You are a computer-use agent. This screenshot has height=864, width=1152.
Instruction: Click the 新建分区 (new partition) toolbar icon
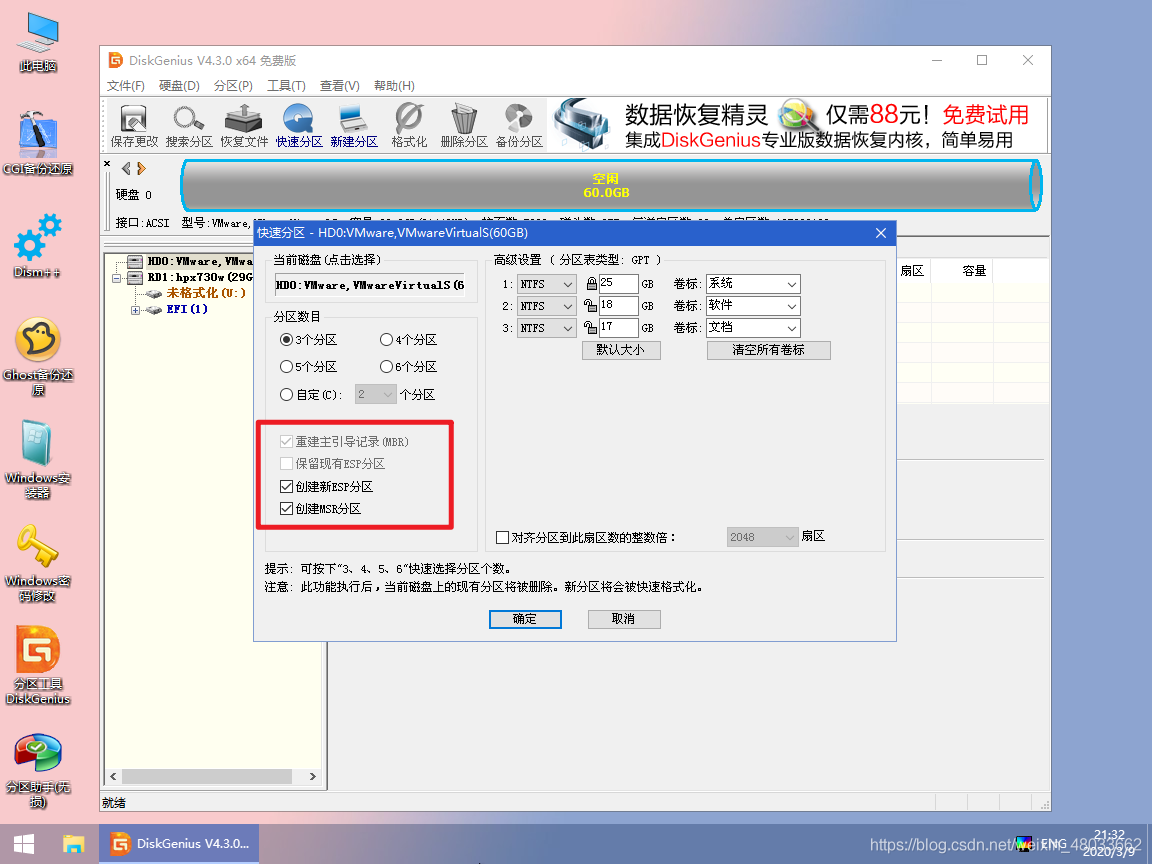pos(353,126)
